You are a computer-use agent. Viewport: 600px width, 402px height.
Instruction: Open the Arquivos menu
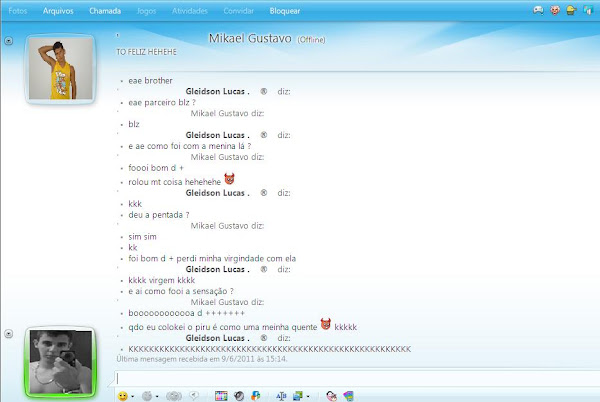pyautogui.click(x=58, y=11)
